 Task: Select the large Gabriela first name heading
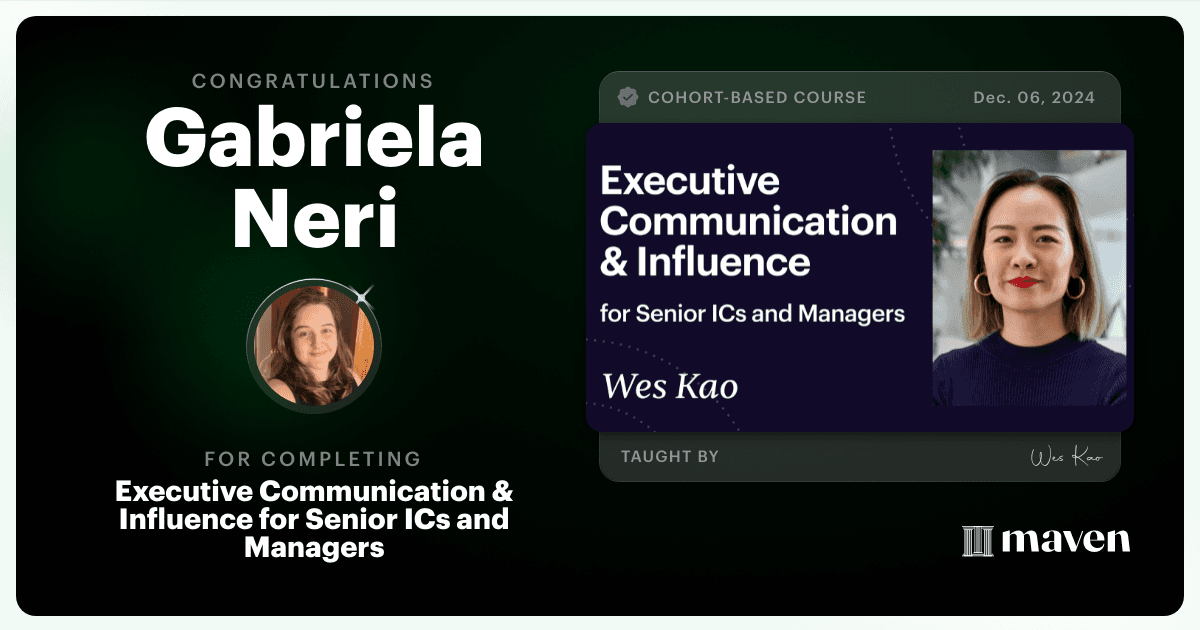(314, 139)
